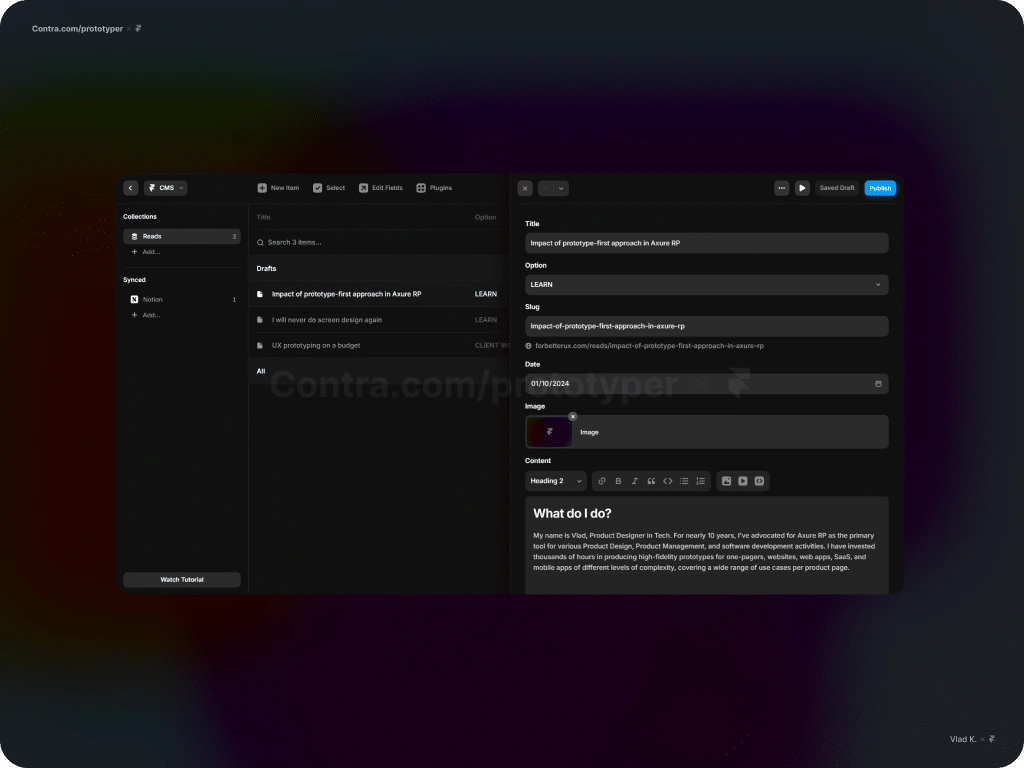
Task: Select the Reads collection
Action: click(182, 236)
